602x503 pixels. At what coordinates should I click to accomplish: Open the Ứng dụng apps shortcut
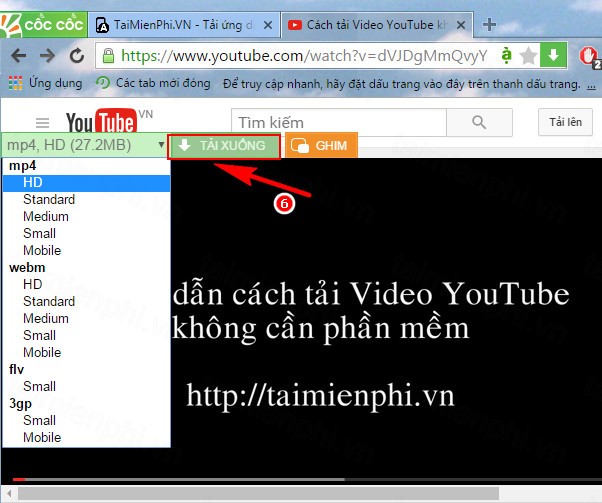click(x=45, y=83)
